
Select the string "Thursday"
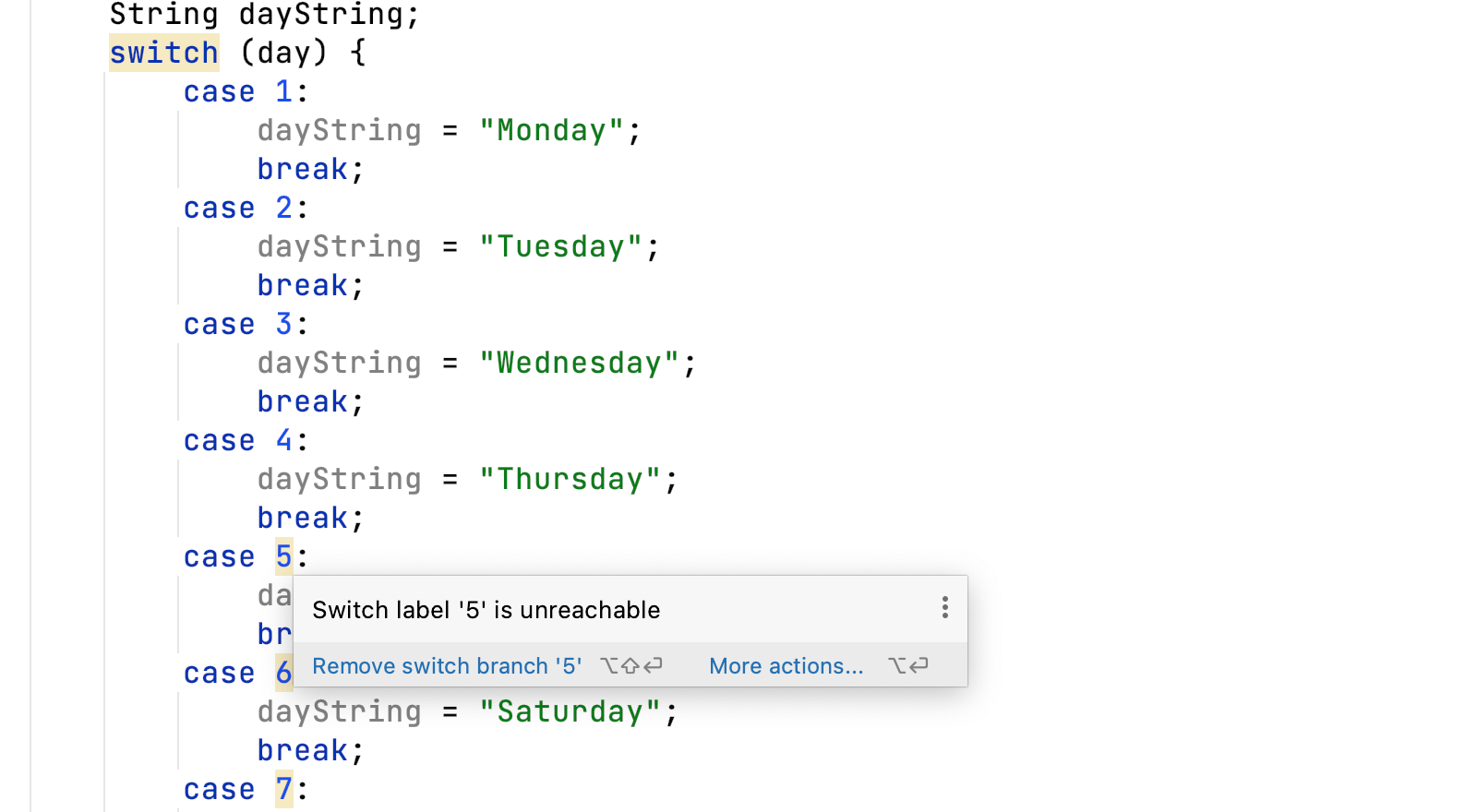(574, 479)
